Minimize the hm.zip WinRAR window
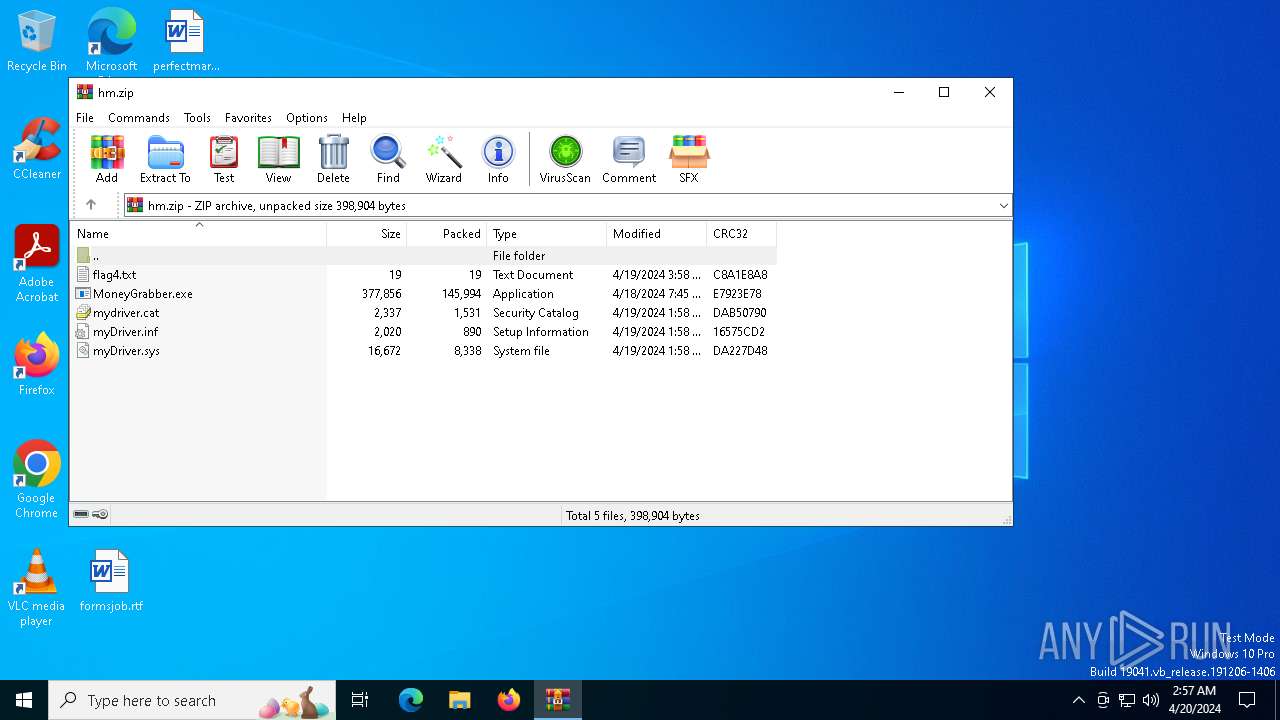The image size is (1280, 720). [x=898, y=92]
